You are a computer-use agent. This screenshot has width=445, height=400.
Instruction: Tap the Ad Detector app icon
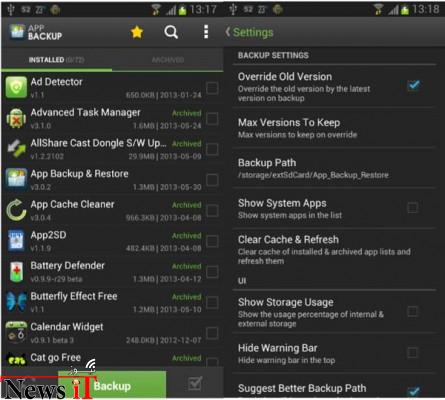point(16,87)
